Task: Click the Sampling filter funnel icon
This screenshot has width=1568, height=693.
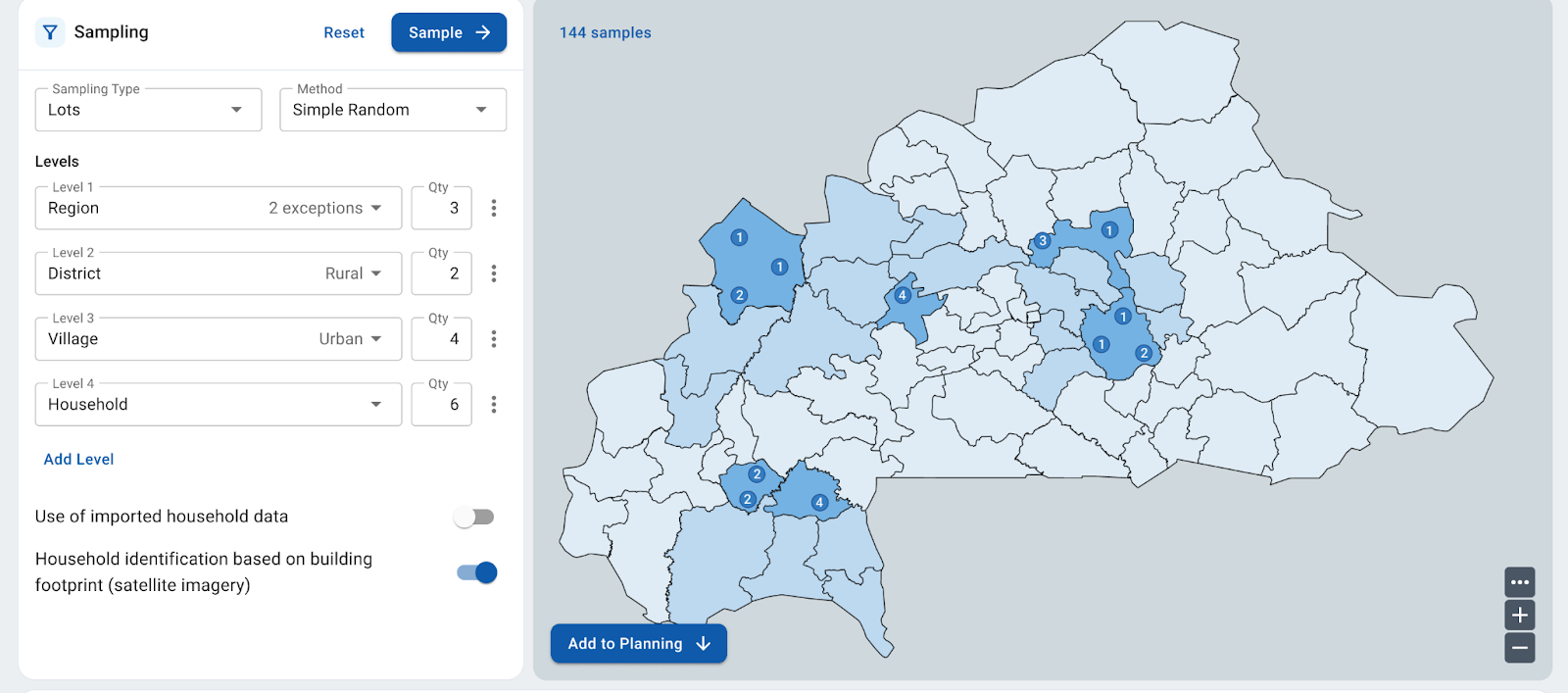Action: pos(50,32)
